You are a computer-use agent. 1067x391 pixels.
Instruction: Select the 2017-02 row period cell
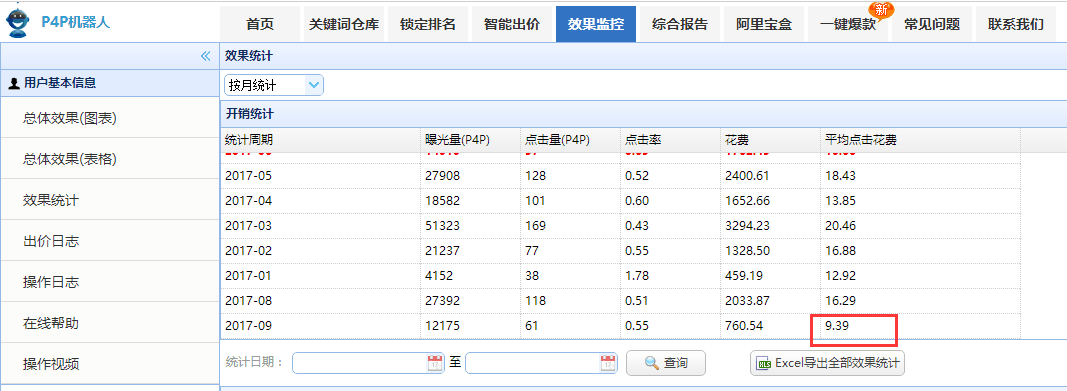(x=321, y=251)
